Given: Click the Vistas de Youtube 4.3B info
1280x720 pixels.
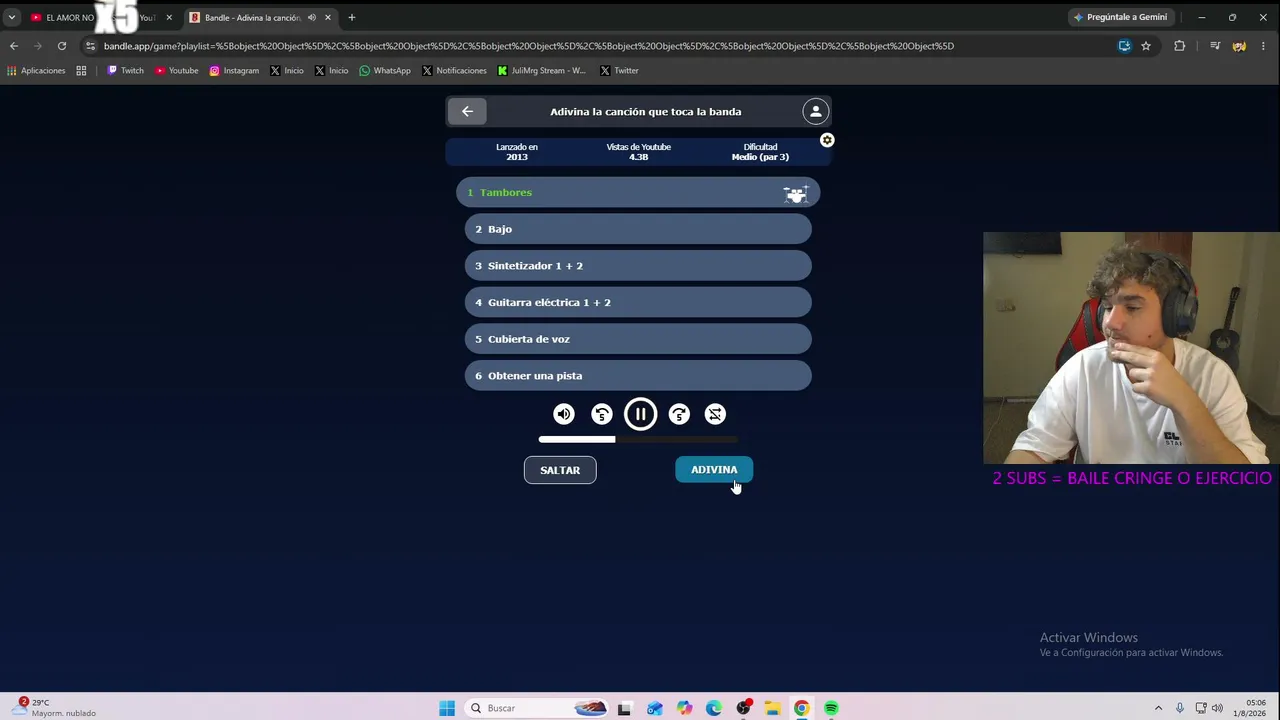Looking at the screenshot, I should point(638,152).
